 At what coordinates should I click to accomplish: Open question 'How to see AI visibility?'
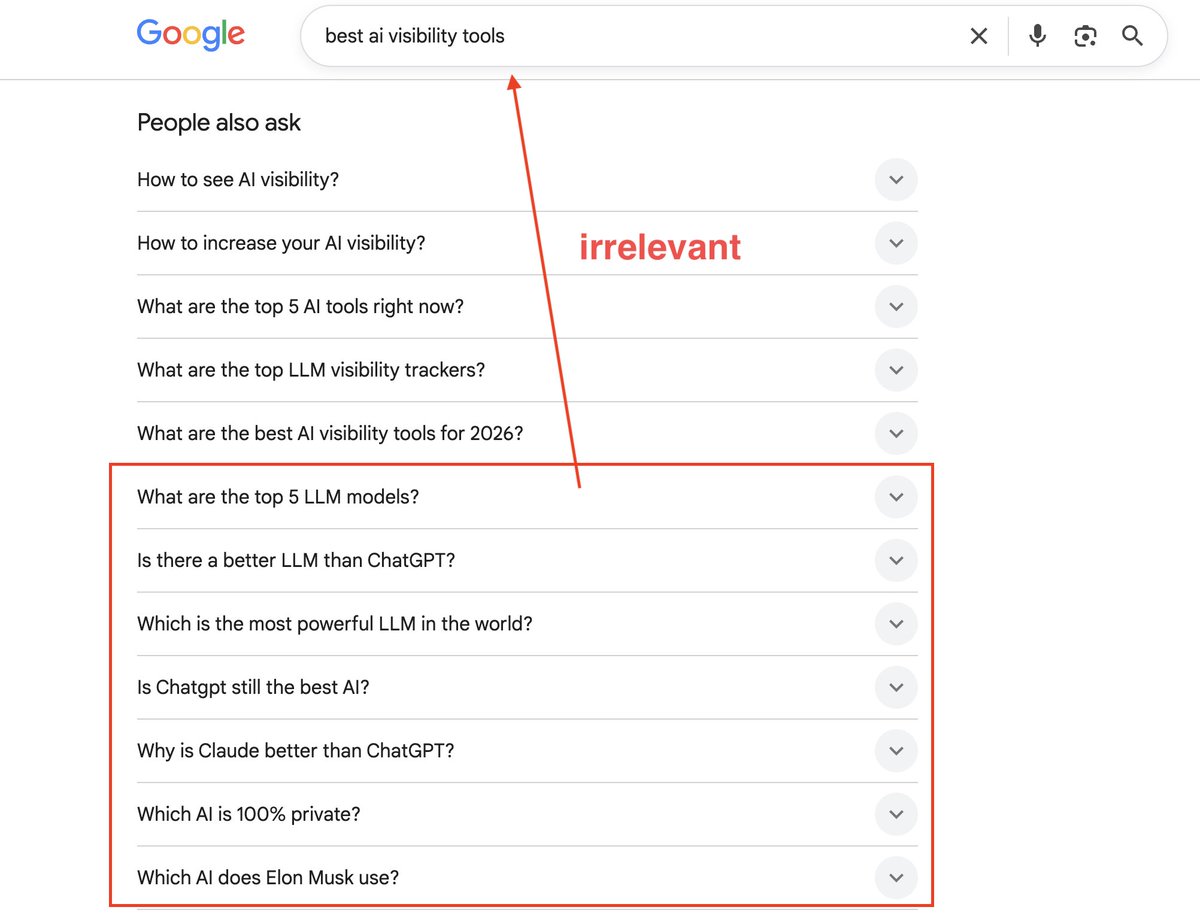click(238, 180)
